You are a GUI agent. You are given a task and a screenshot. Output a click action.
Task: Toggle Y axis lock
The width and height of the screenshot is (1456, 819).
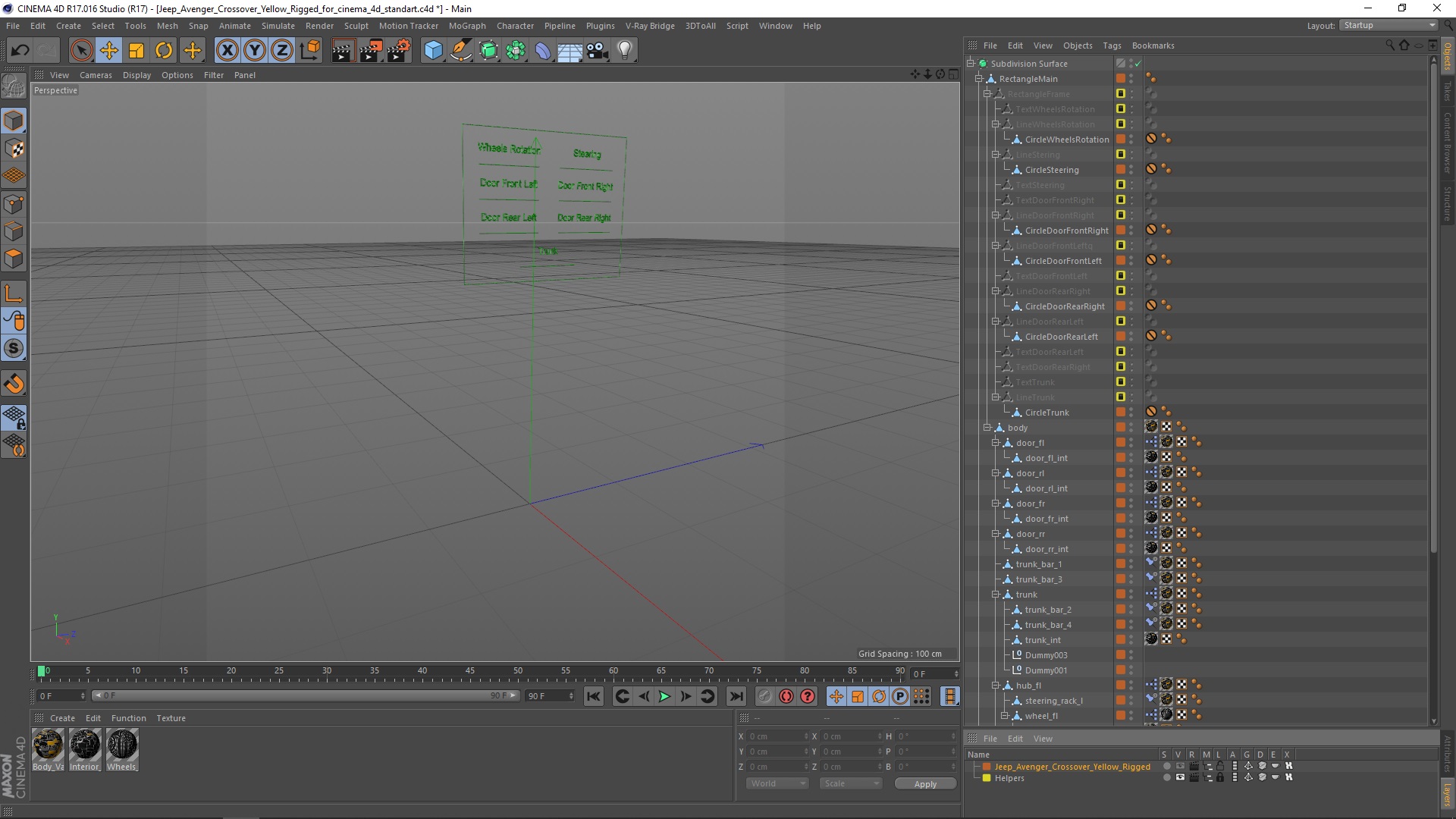(255, 51)
